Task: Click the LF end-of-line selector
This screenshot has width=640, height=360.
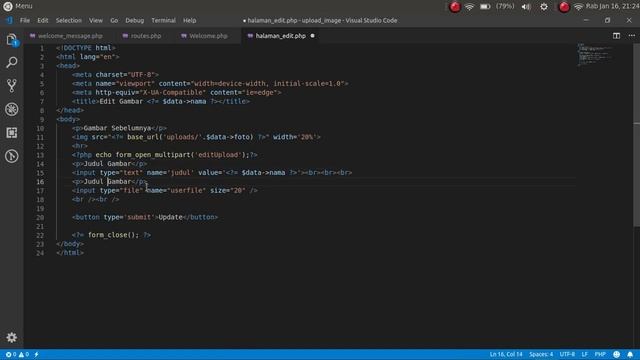Action: point(584,354)
